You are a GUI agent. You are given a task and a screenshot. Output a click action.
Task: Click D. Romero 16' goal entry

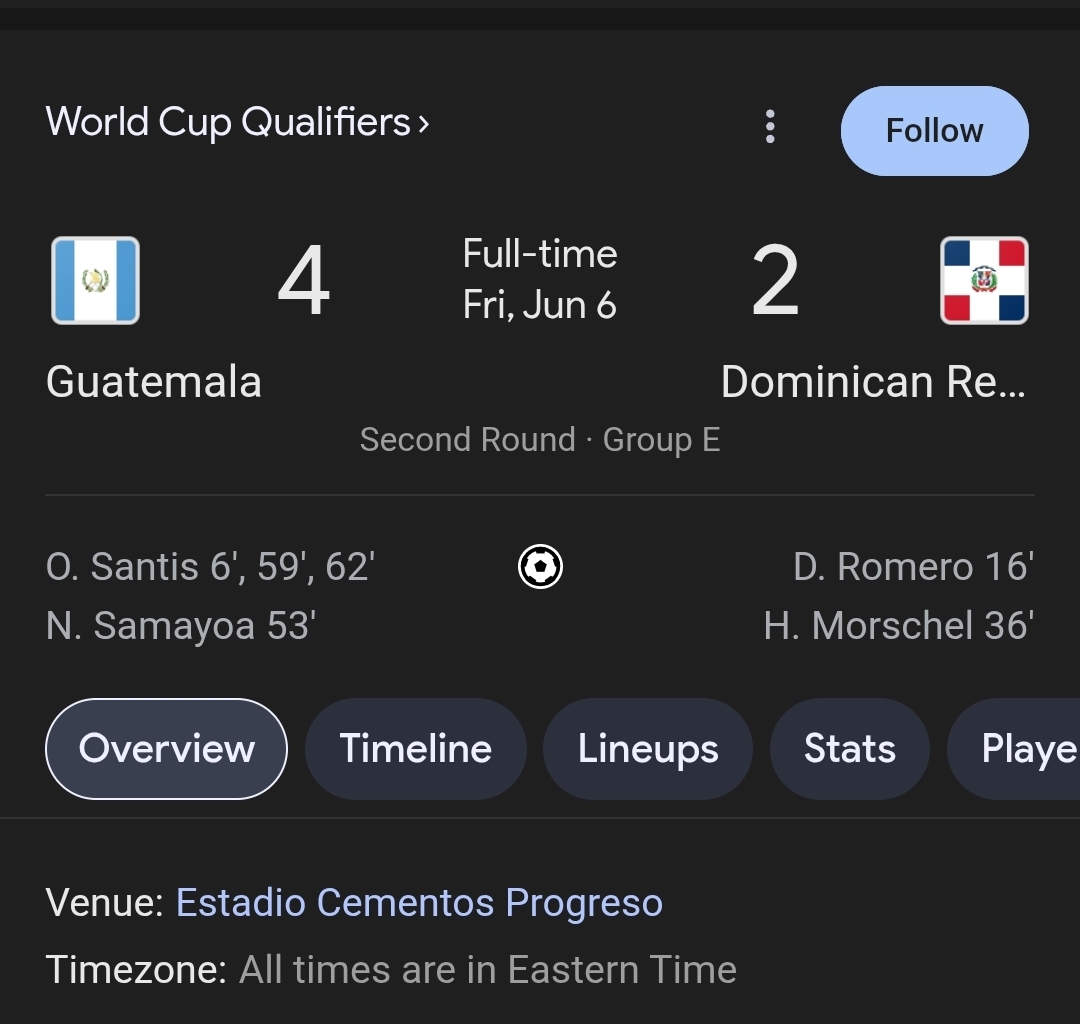(x=913, y=567)
